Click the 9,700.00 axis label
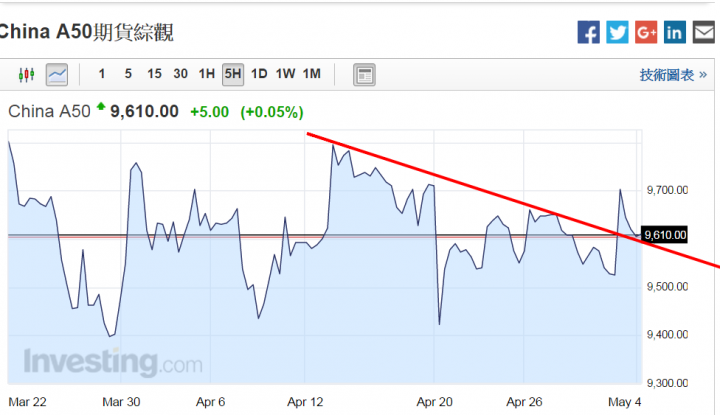 [x=667, y=190]
